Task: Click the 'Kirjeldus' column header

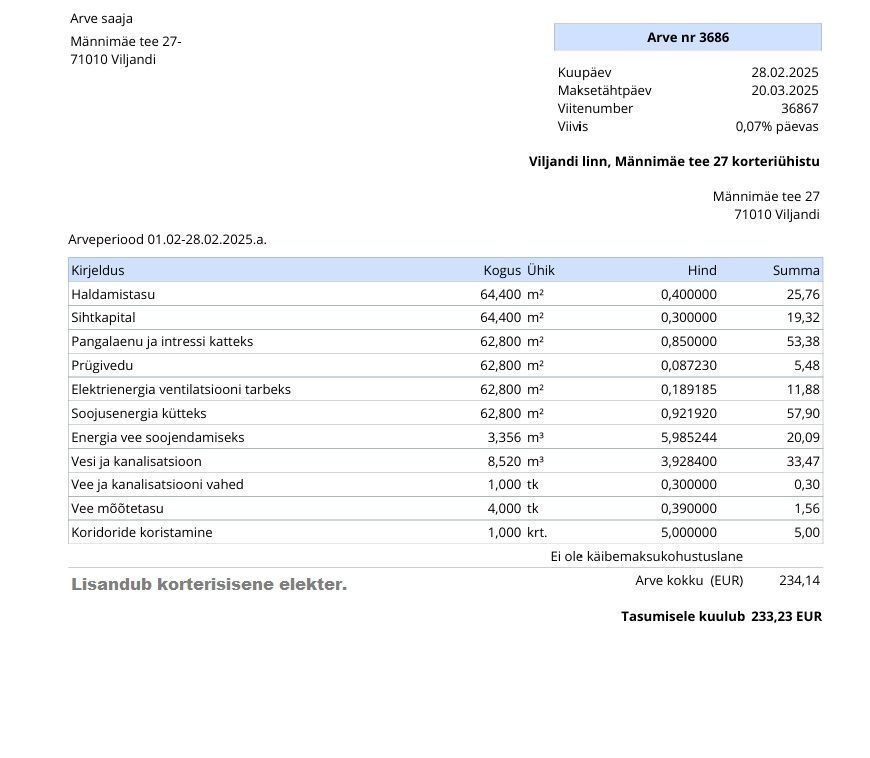Action: pos(98,270)
